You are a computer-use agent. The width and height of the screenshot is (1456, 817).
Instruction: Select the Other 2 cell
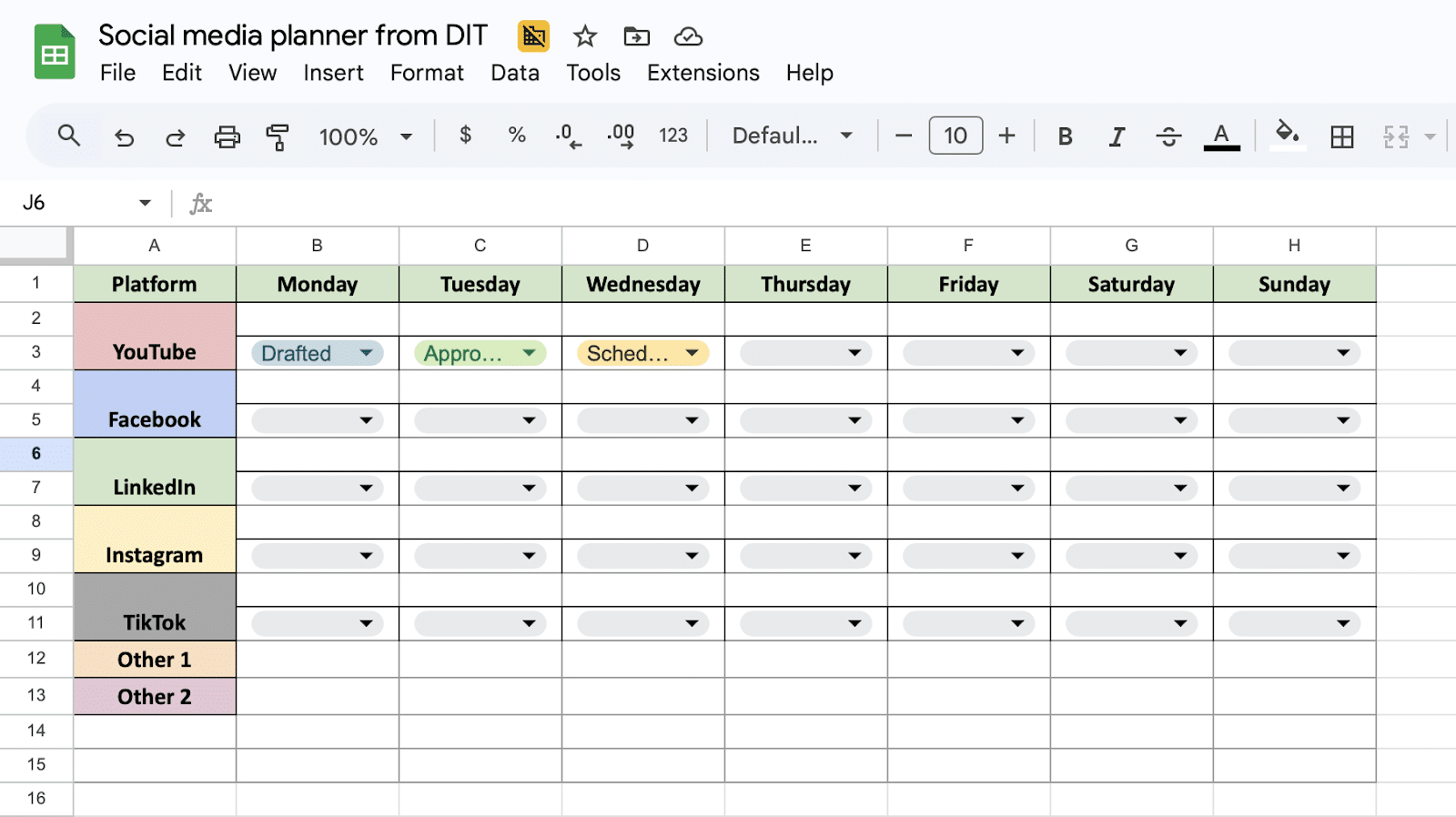[x=155, y=696]
